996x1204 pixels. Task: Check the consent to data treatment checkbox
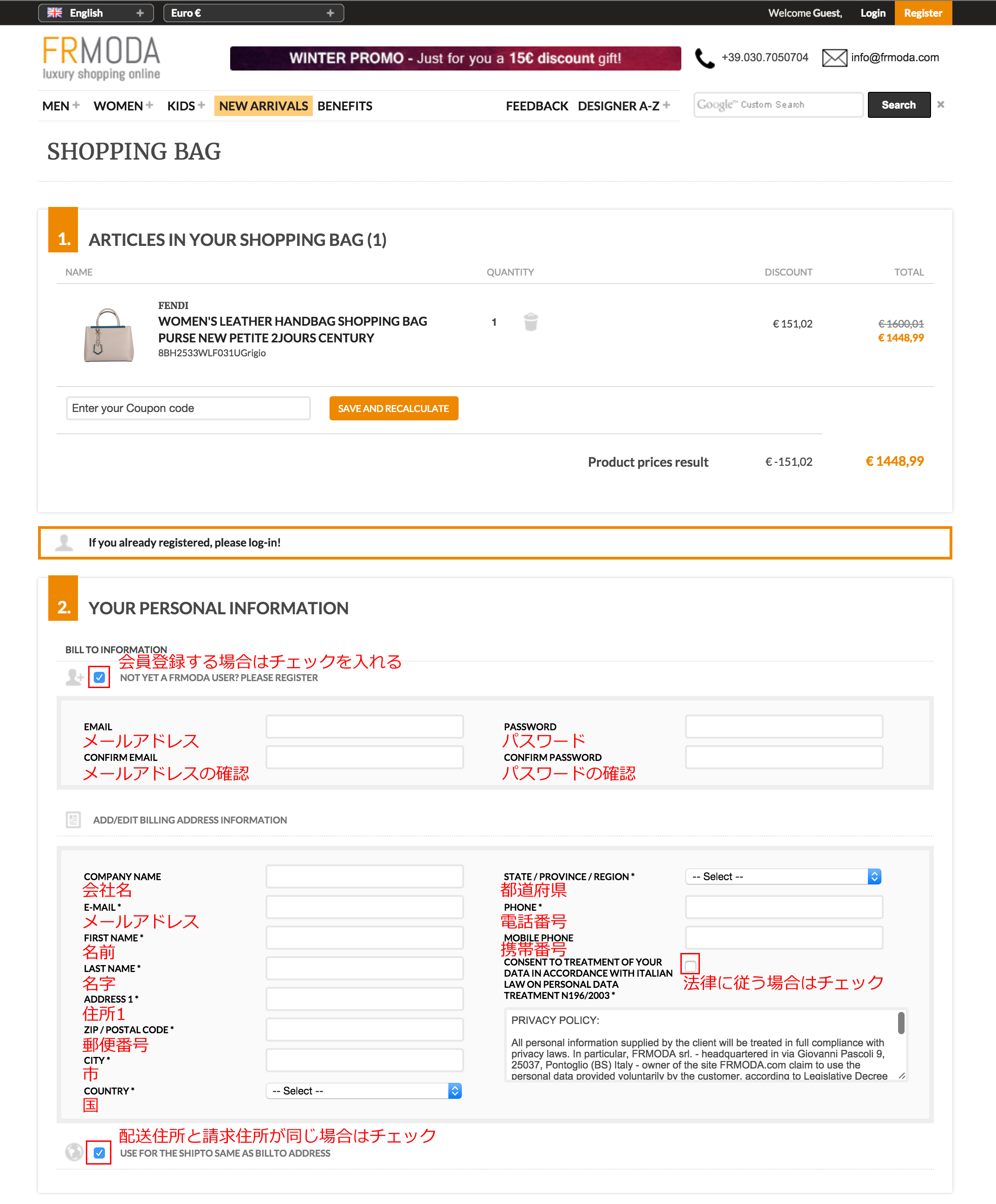[x=690, y=966]
